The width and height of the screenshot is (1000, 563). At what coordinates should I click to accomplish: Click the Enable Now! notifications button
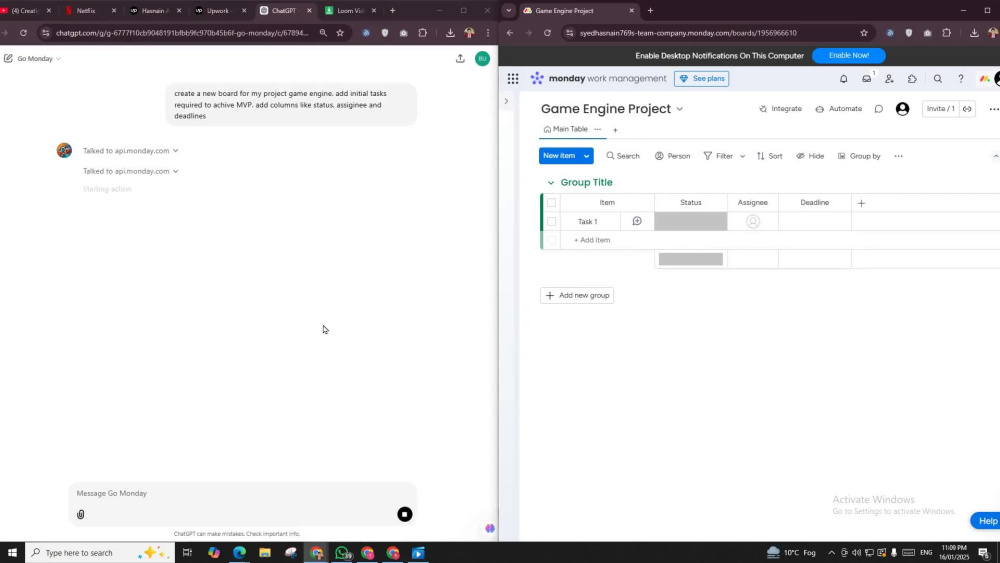pyautogui.click(x=848, y=55)
